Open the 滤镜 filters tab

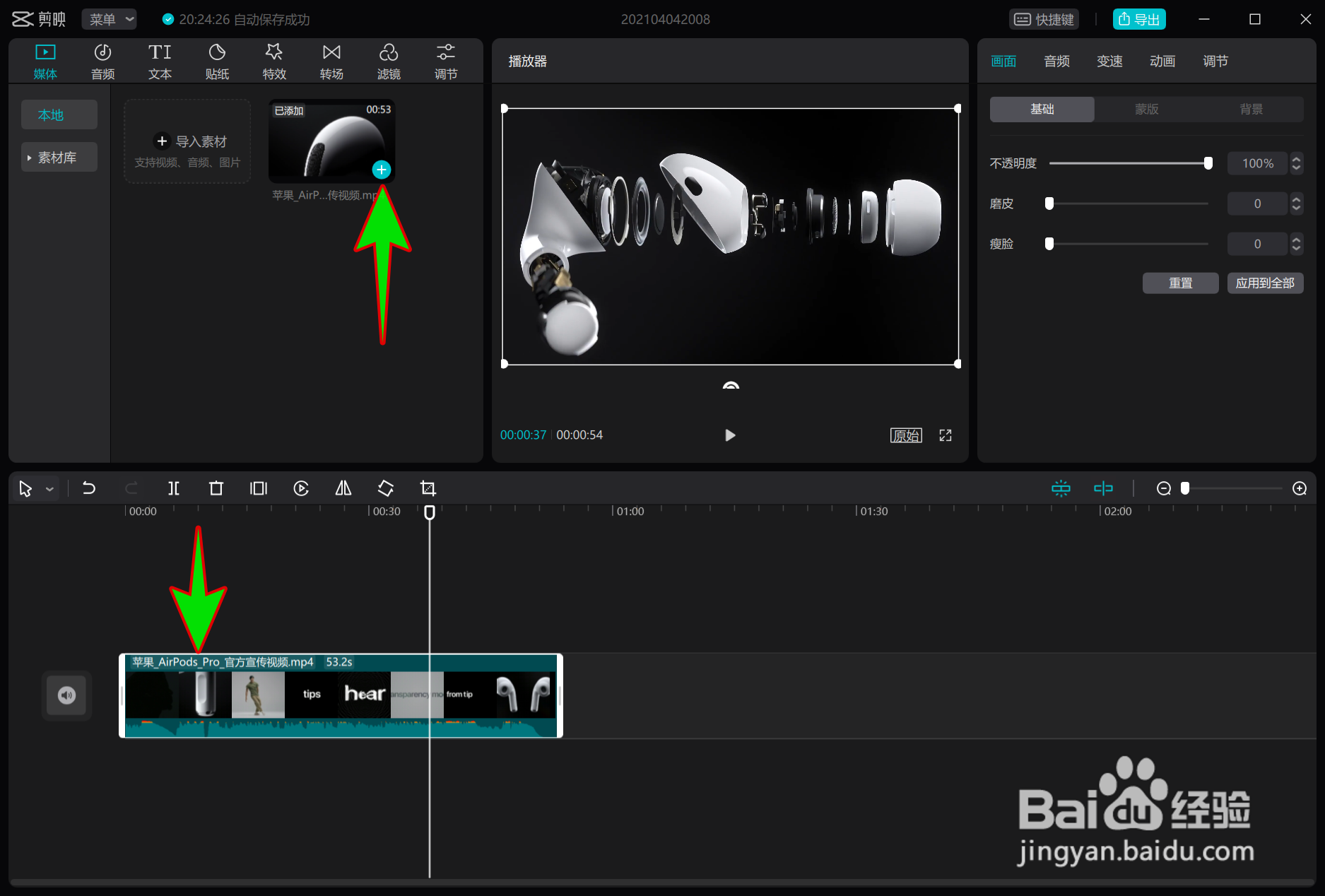tap(389, 61)
